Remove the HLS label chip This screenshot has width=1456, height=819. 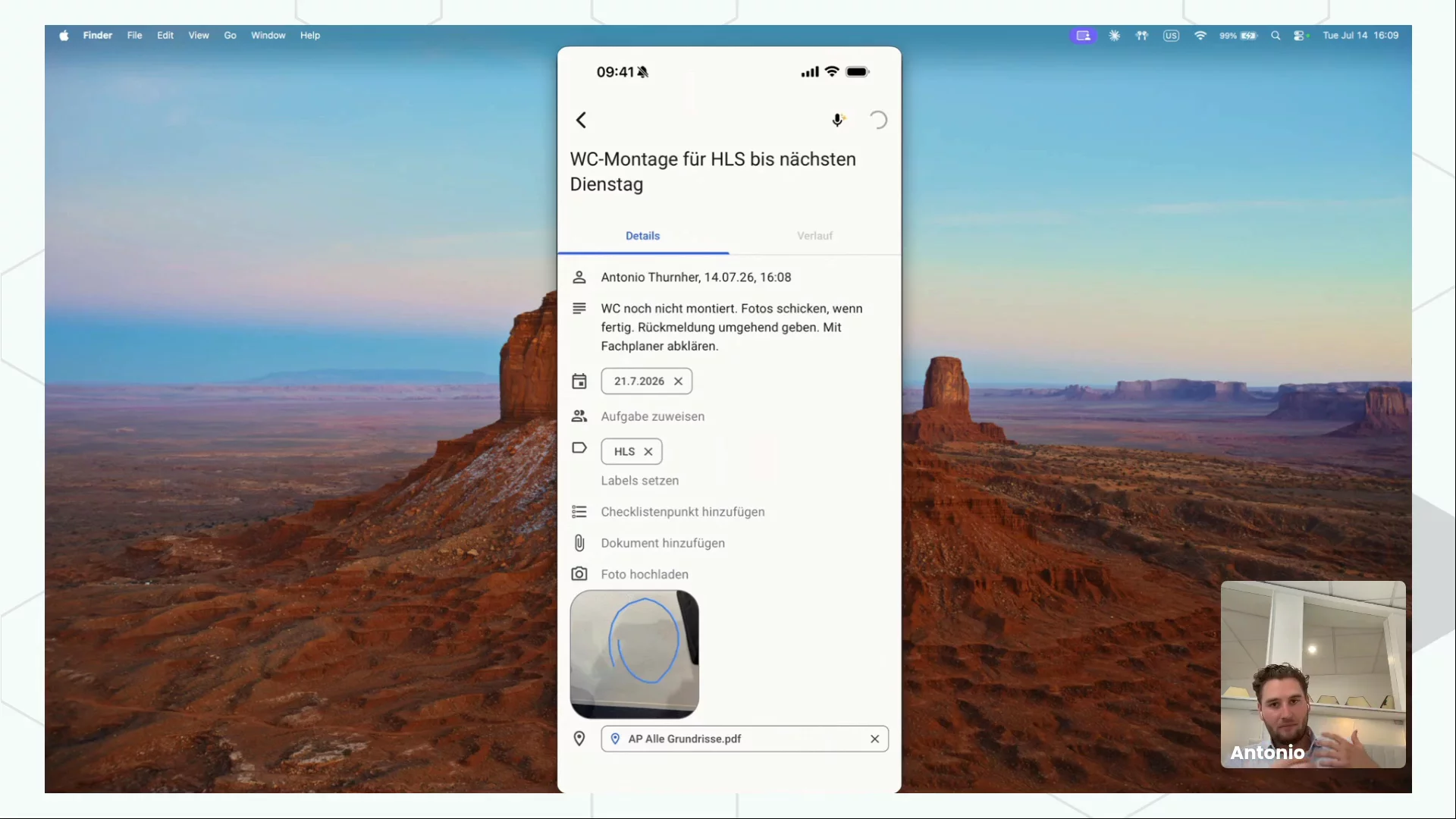click(648, 452)
